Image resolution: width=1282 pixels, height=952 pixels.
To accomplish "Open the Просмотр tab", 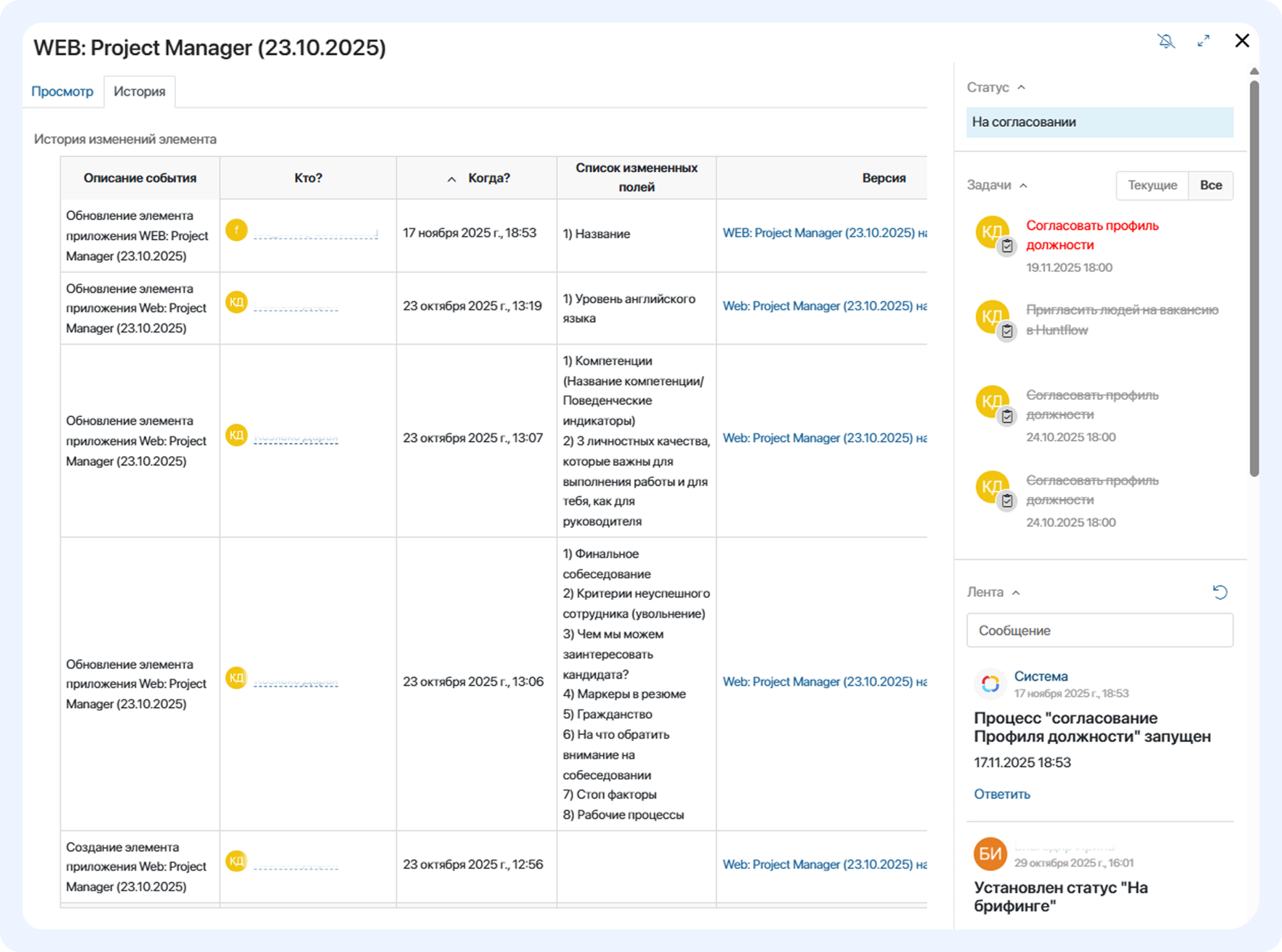I will (63, 91).
